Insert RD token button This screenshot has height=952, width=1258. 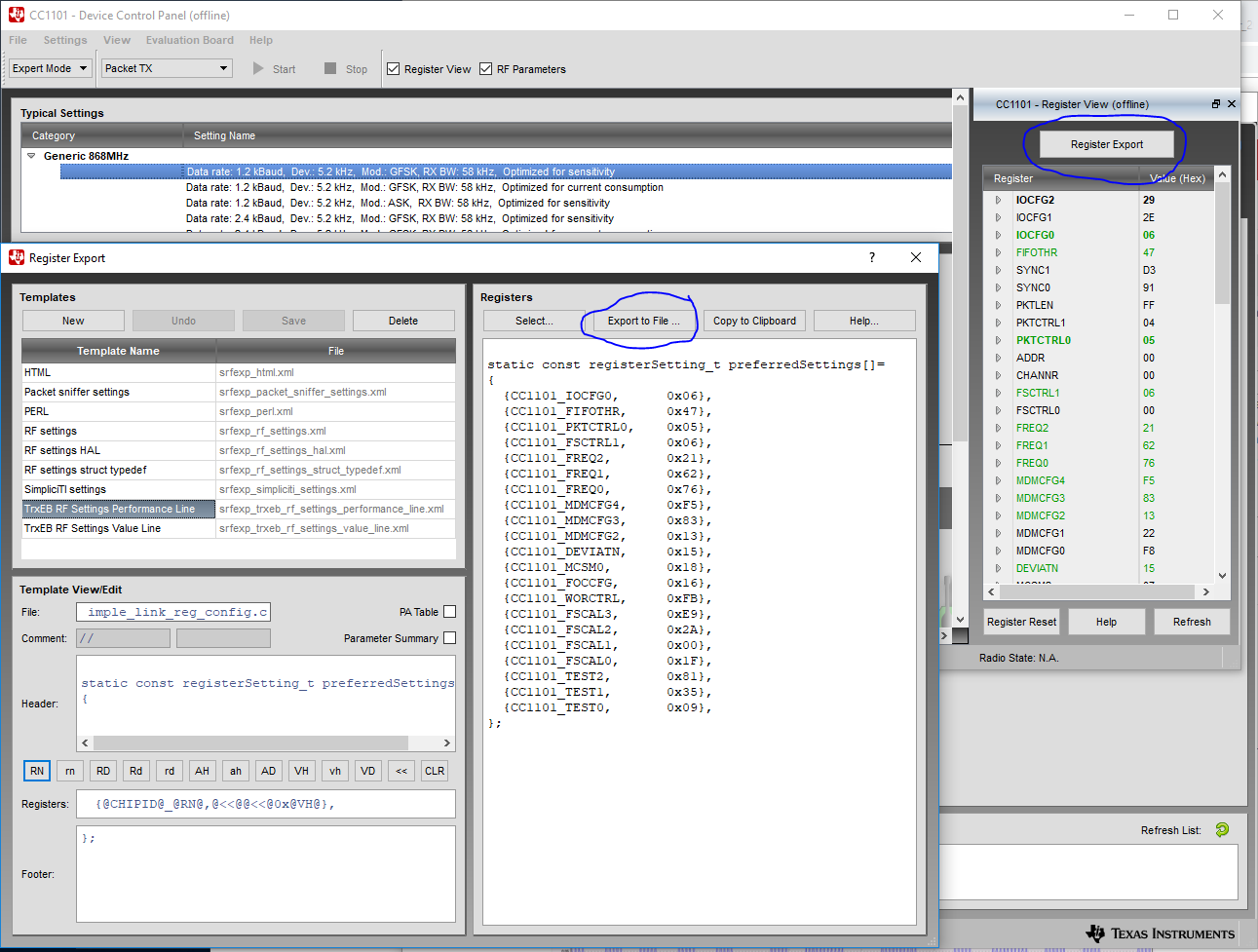[103, 771]
